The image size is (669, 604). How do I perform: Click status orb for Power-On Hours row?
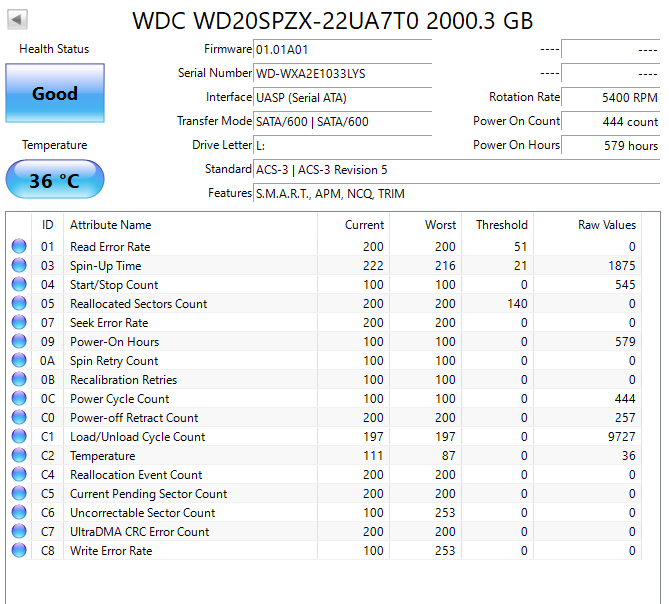(19, 341)
